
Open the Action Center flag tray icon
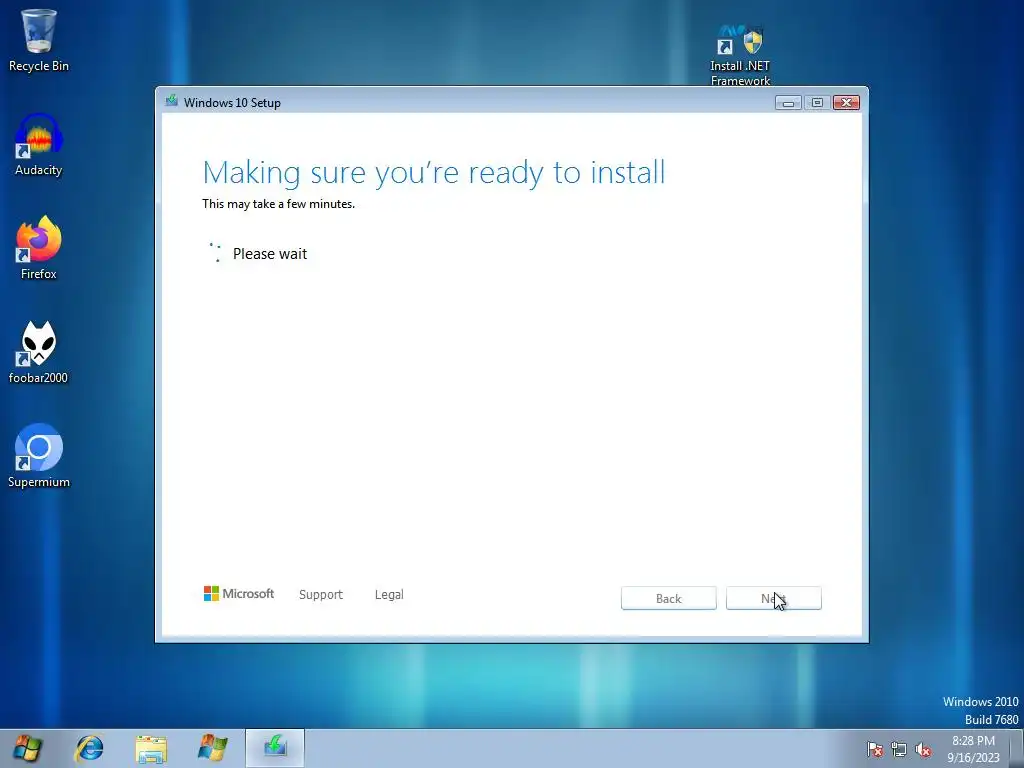(874, 749)
